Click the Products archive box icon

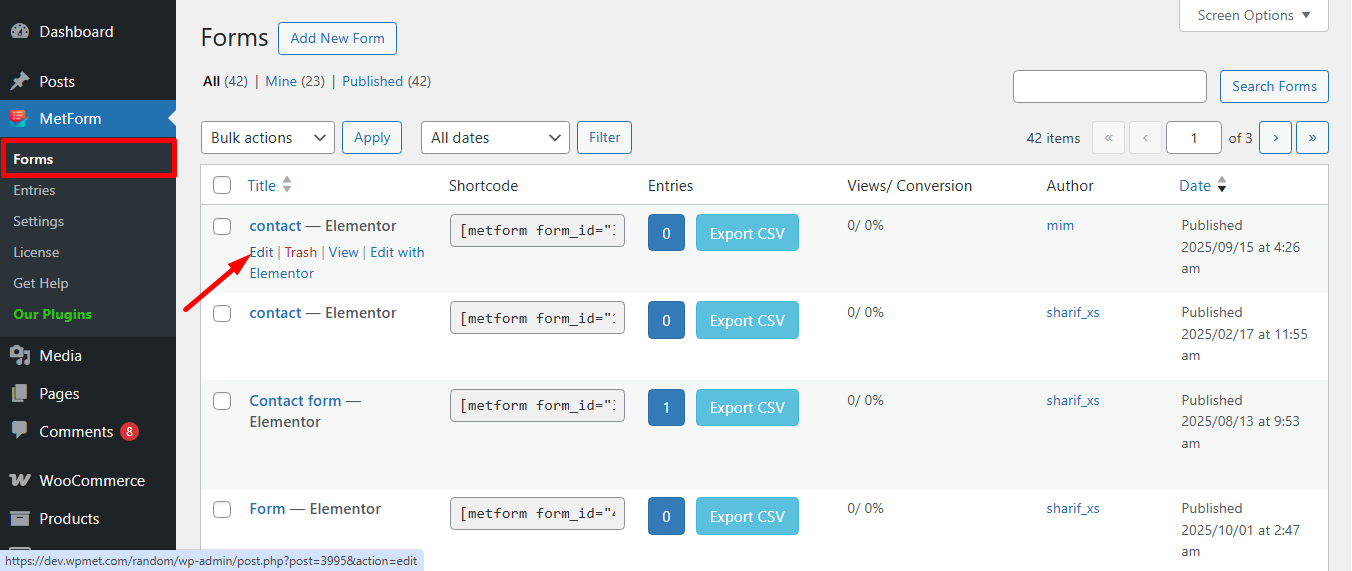click(x=19, y=518)
